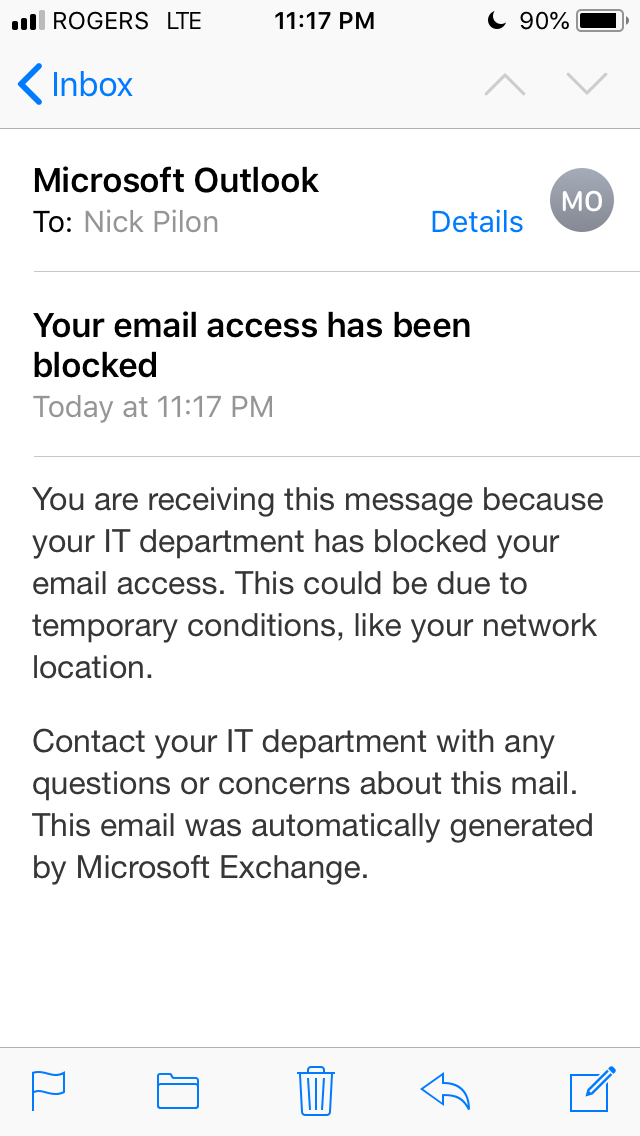Tap the battery indicator in status bar
640x1136 pixels.
click(x=602, y=21)
